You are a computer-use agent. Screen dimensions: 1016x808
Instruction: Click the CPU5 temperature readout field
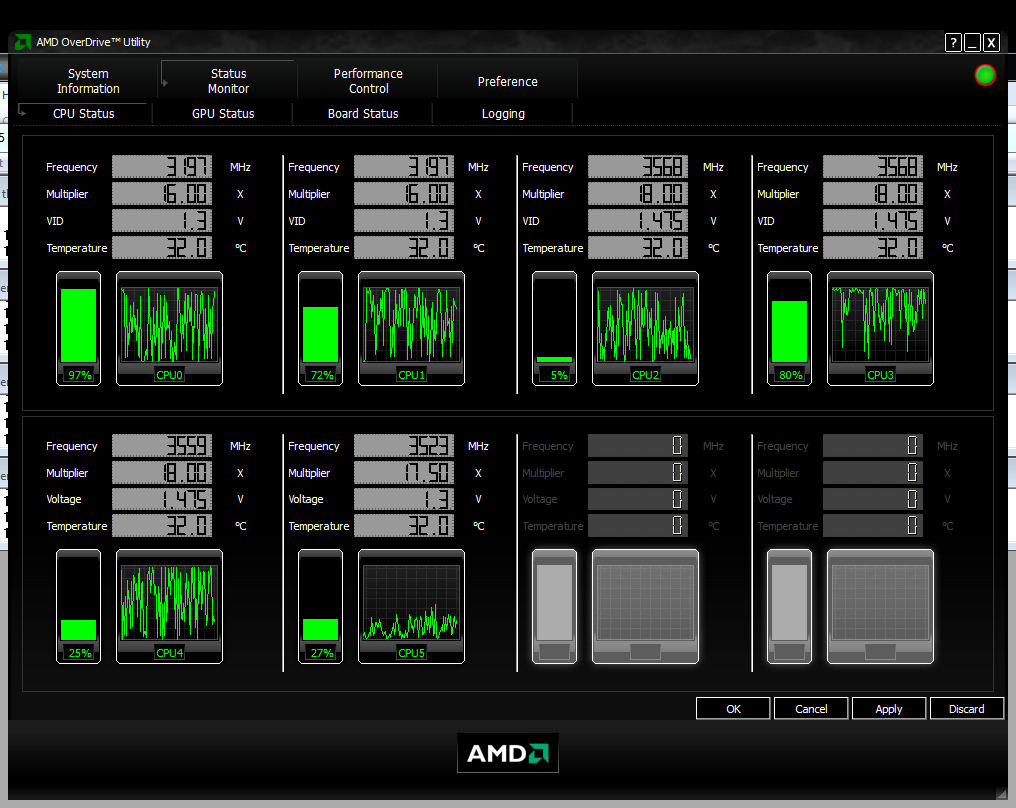404,525
